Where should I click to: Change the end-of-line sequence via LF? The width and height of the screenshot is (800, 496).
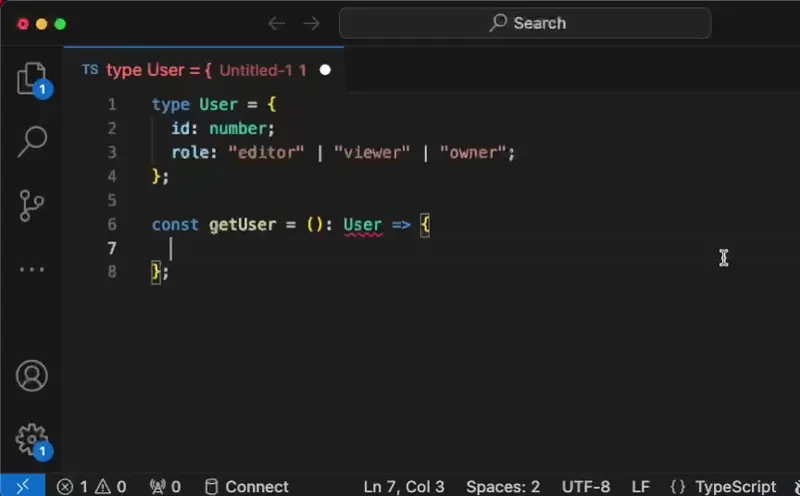click(640, 486)
